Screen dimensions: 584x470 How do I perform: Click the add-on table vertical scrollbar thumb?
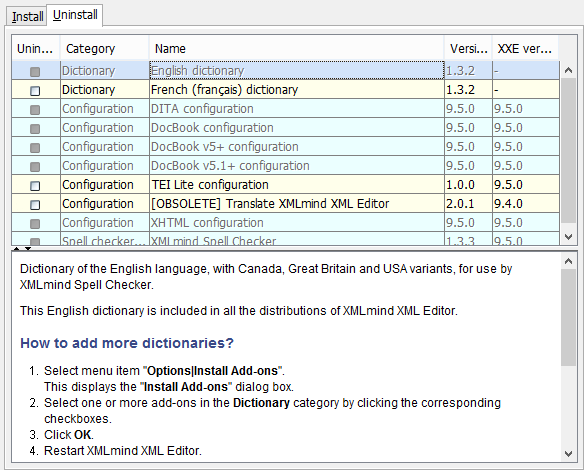click(568, 151)
